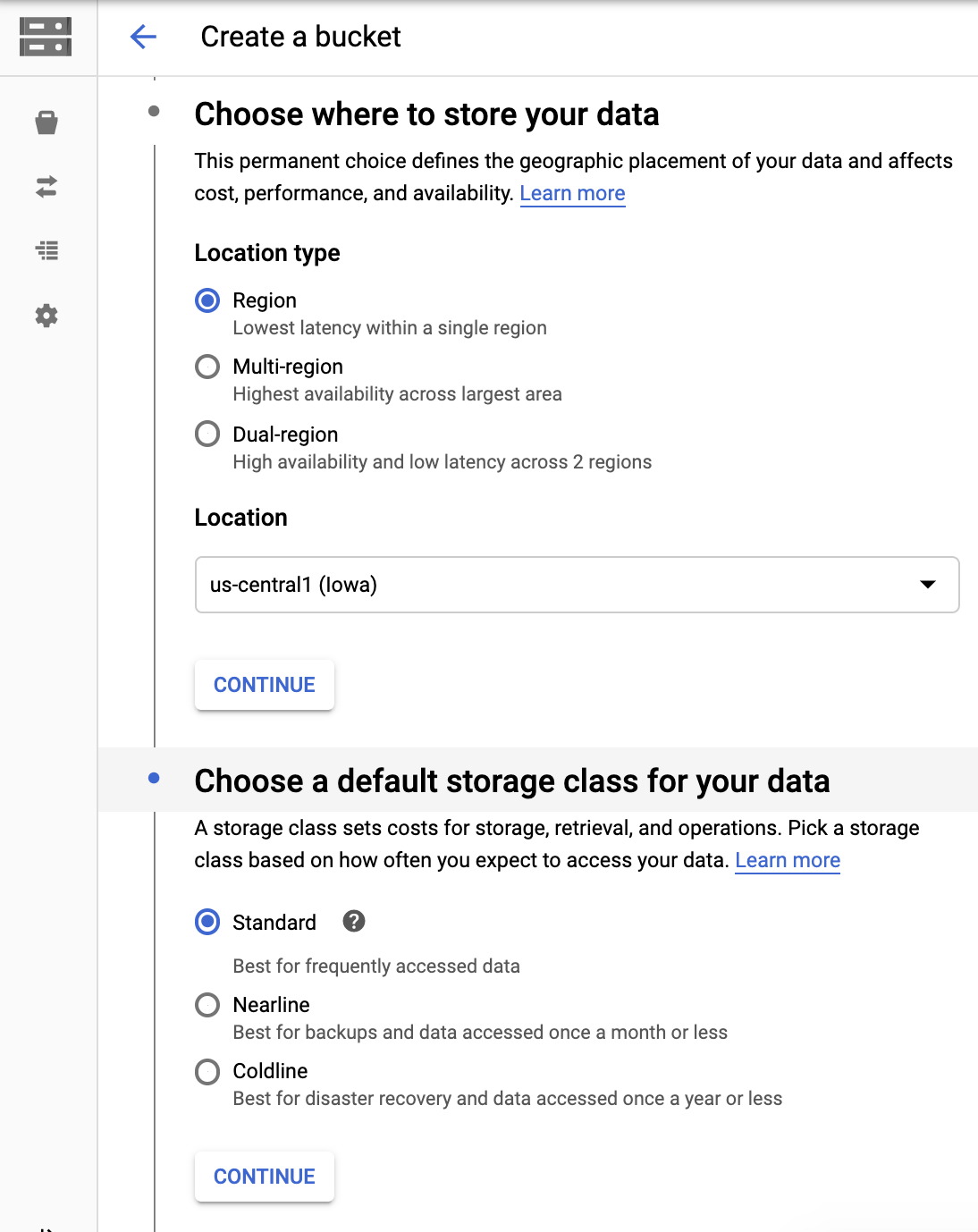Select the Standard storage class
The width and height of the screenshot is (978, 1232).
pos(207,922)
